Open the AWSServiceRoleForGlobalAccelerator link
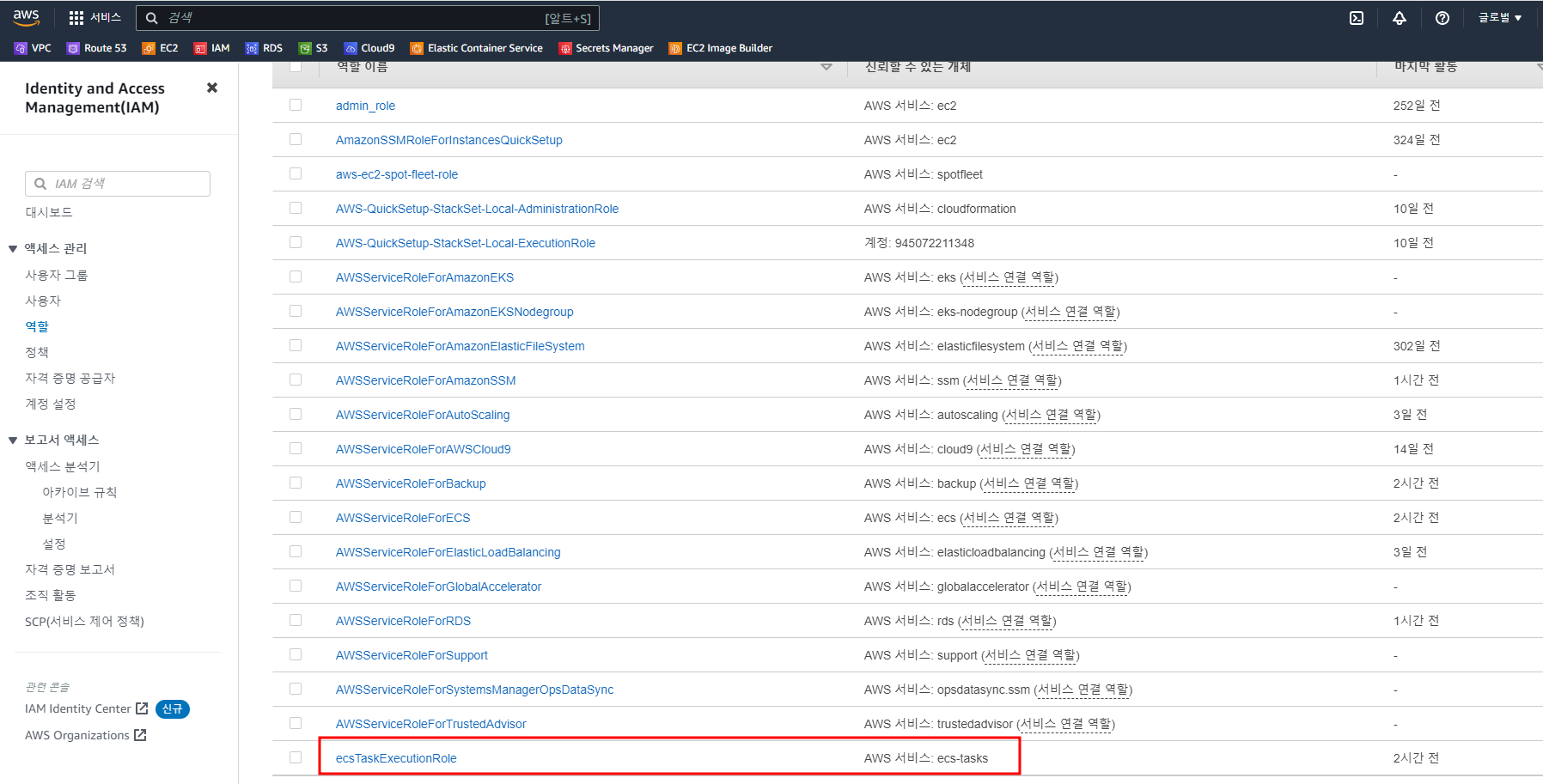The width and height of the screenshot is (1543, 784). click(x=438, y=586)
